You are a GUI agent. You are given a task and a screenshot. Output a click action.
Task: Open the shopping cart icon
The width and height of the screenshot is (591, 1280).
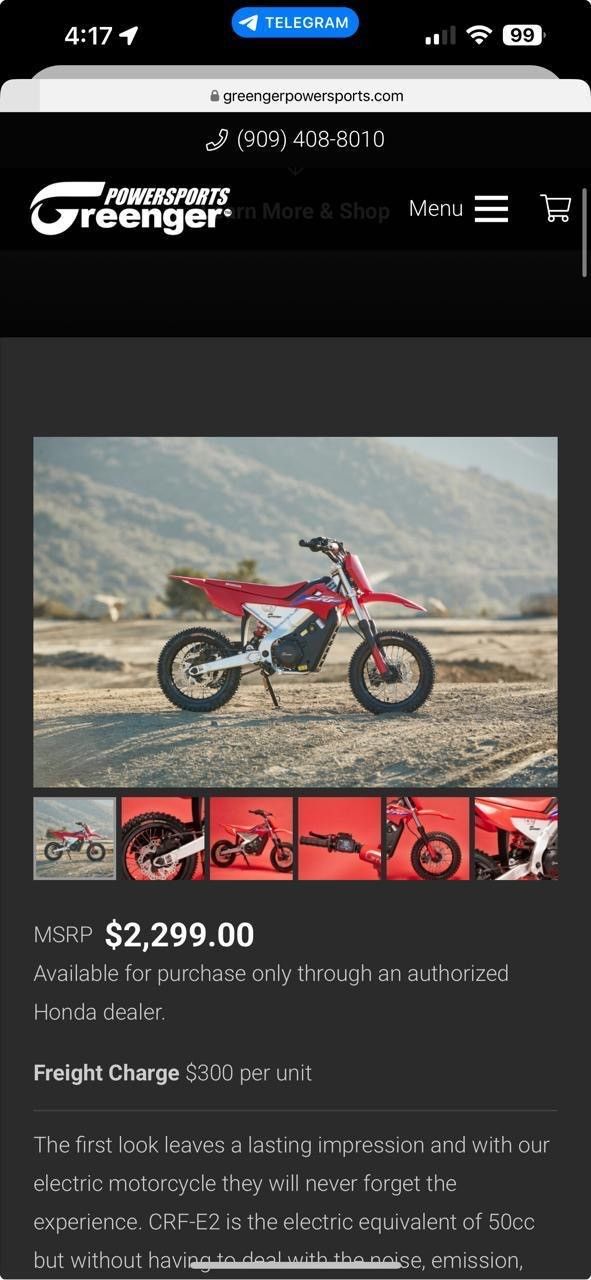point(555,208)
